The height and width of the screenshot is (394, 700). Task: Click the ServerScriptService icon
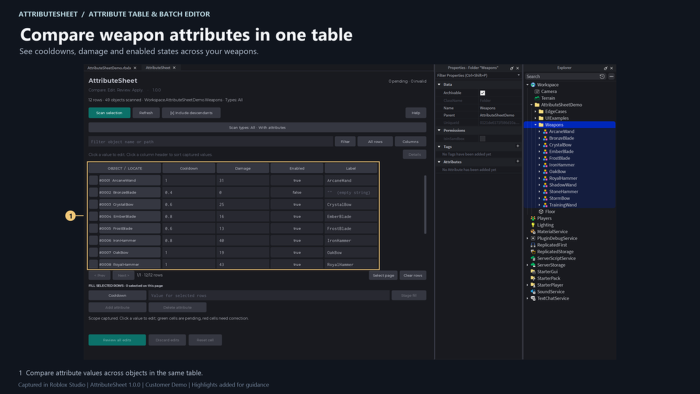point(533,258)
